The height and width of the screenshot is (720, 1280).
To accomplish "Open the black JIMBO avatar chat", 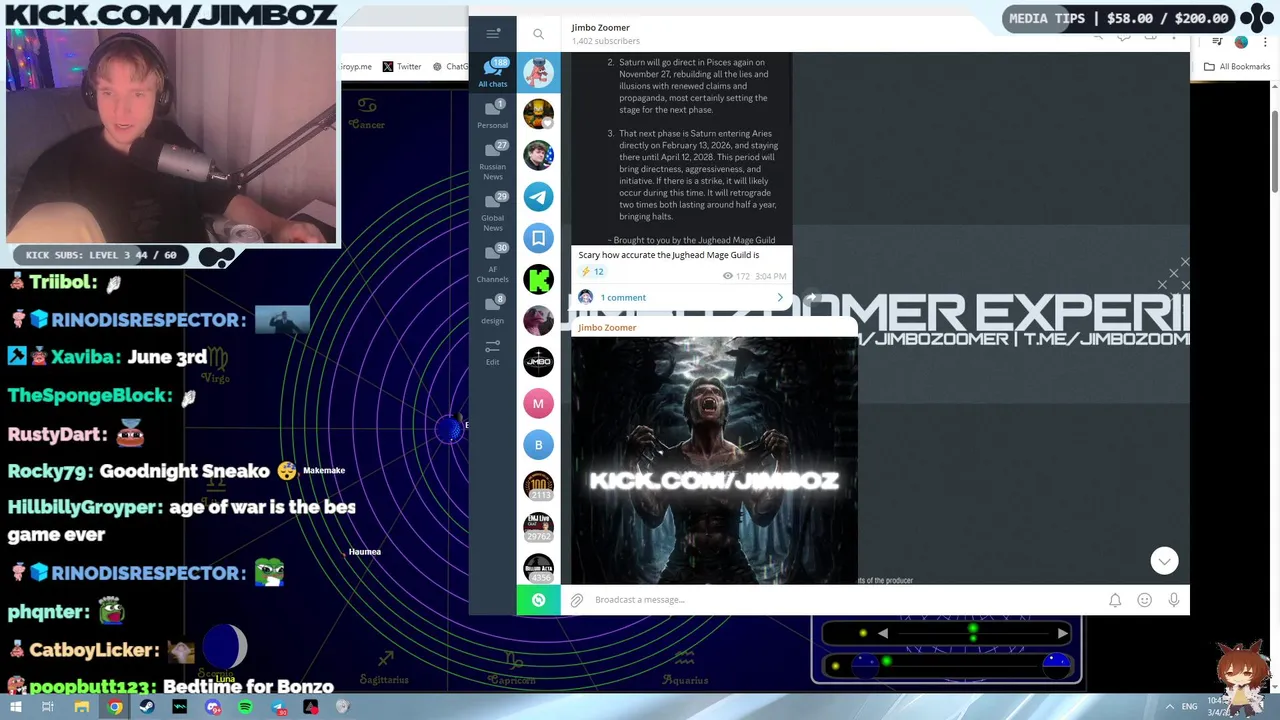I will click(x=538, y=361).
